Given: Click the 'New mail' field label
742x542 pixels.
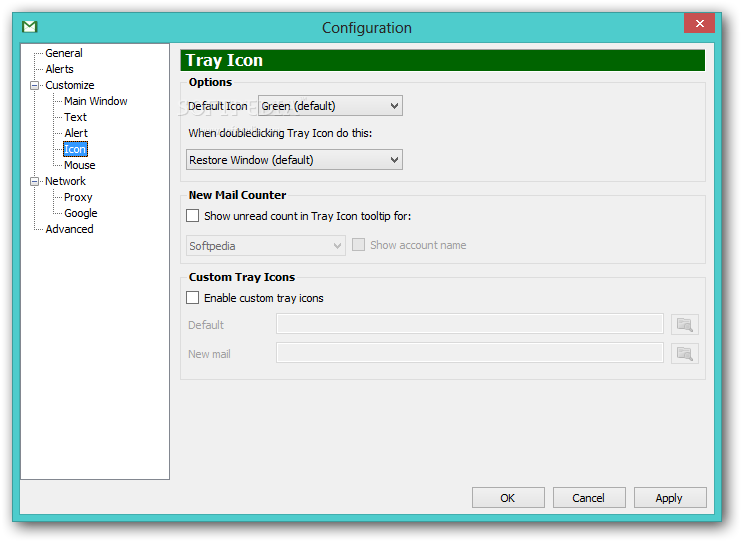Looking at the screenshot, I should pyautogui.click(x=209, y=354).
